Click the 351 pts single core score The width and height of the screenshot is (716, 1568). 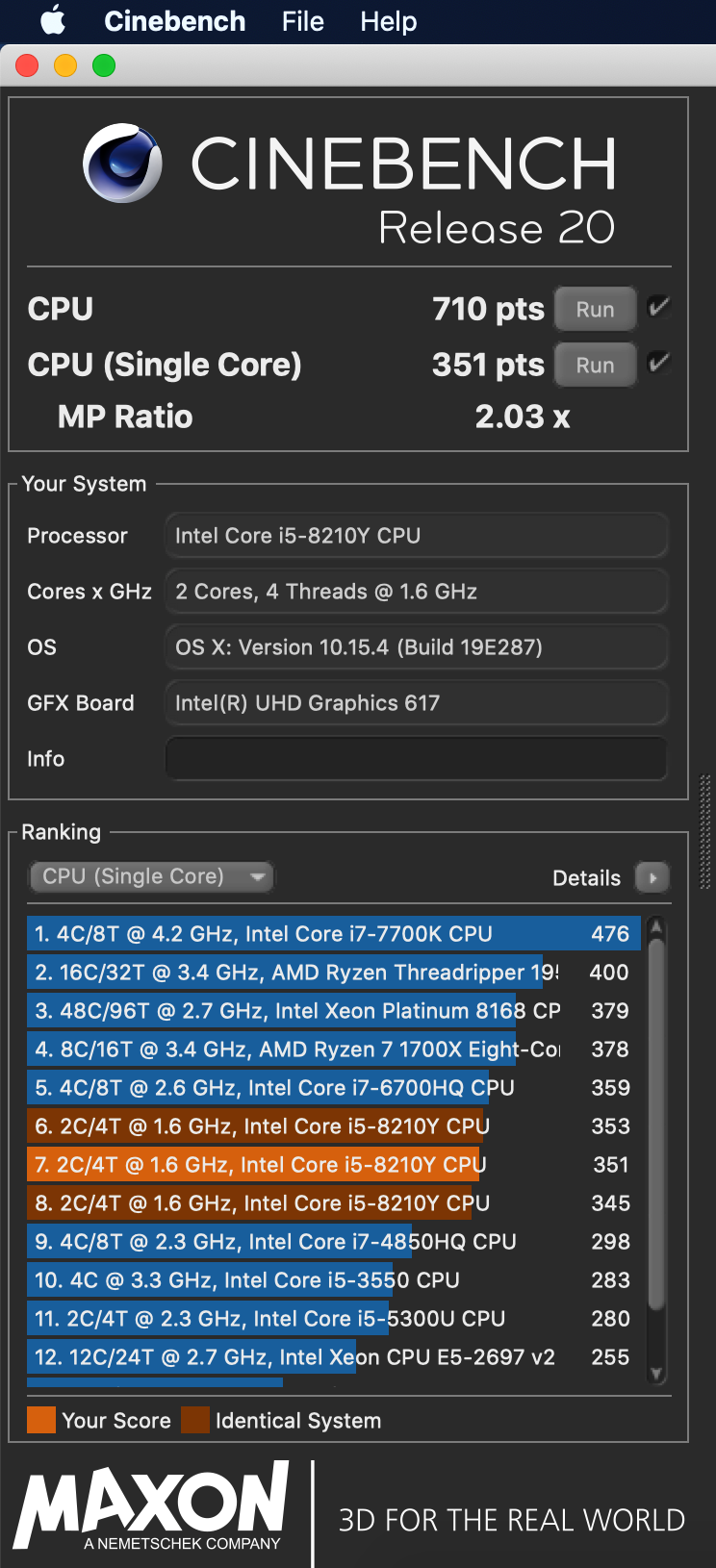coord(488,365)
